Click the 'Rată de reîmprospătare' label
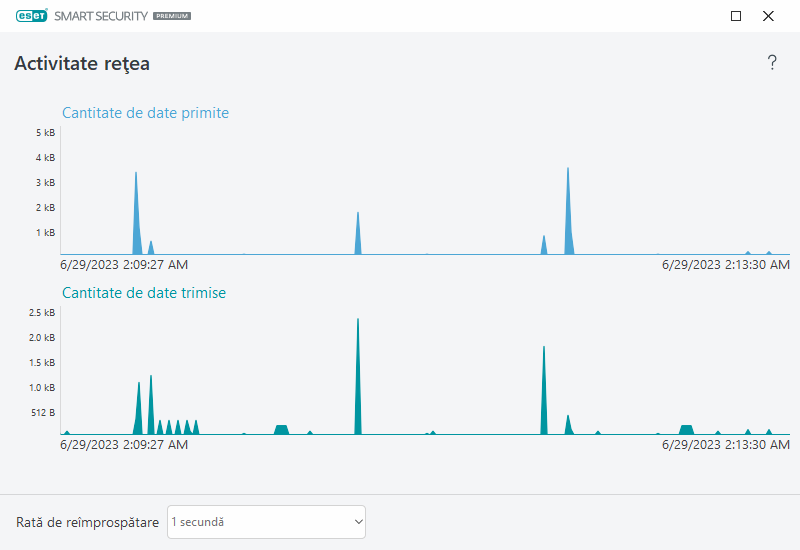This screenshot has width=800, height=550. 87,522
